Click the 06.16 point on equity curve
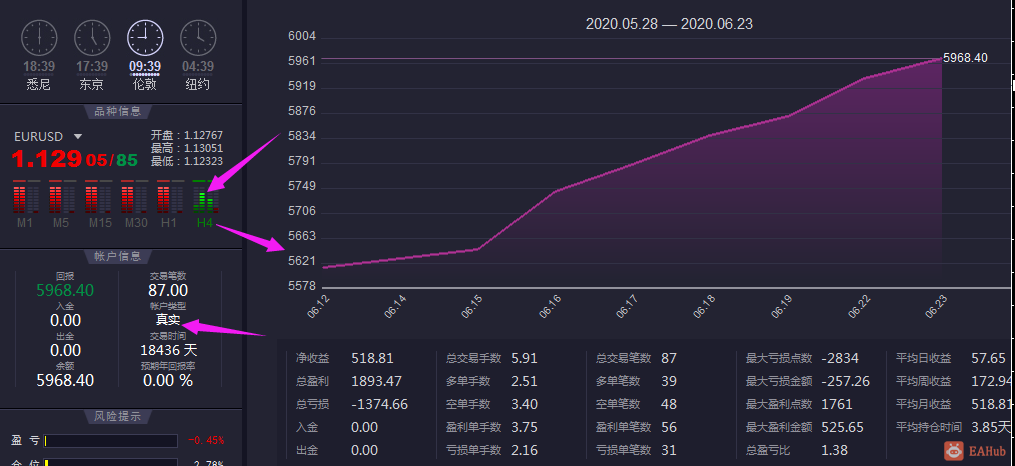Viewport: 1015px width, 466px height. [556, 191]
